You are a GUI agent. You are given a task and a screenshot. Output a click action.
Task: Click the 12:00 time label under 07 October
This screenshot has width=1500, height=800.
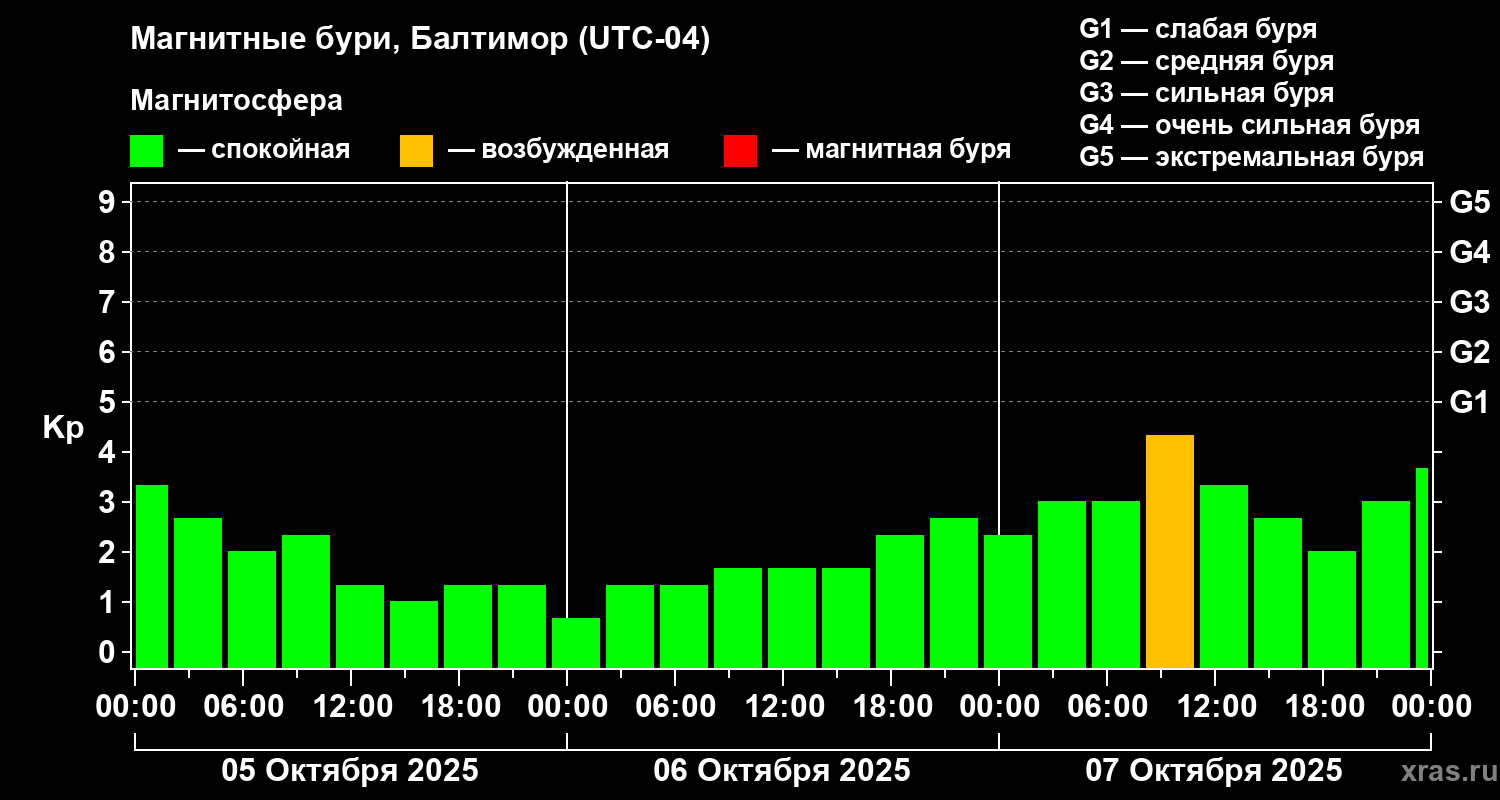(x=1215, y=707)
